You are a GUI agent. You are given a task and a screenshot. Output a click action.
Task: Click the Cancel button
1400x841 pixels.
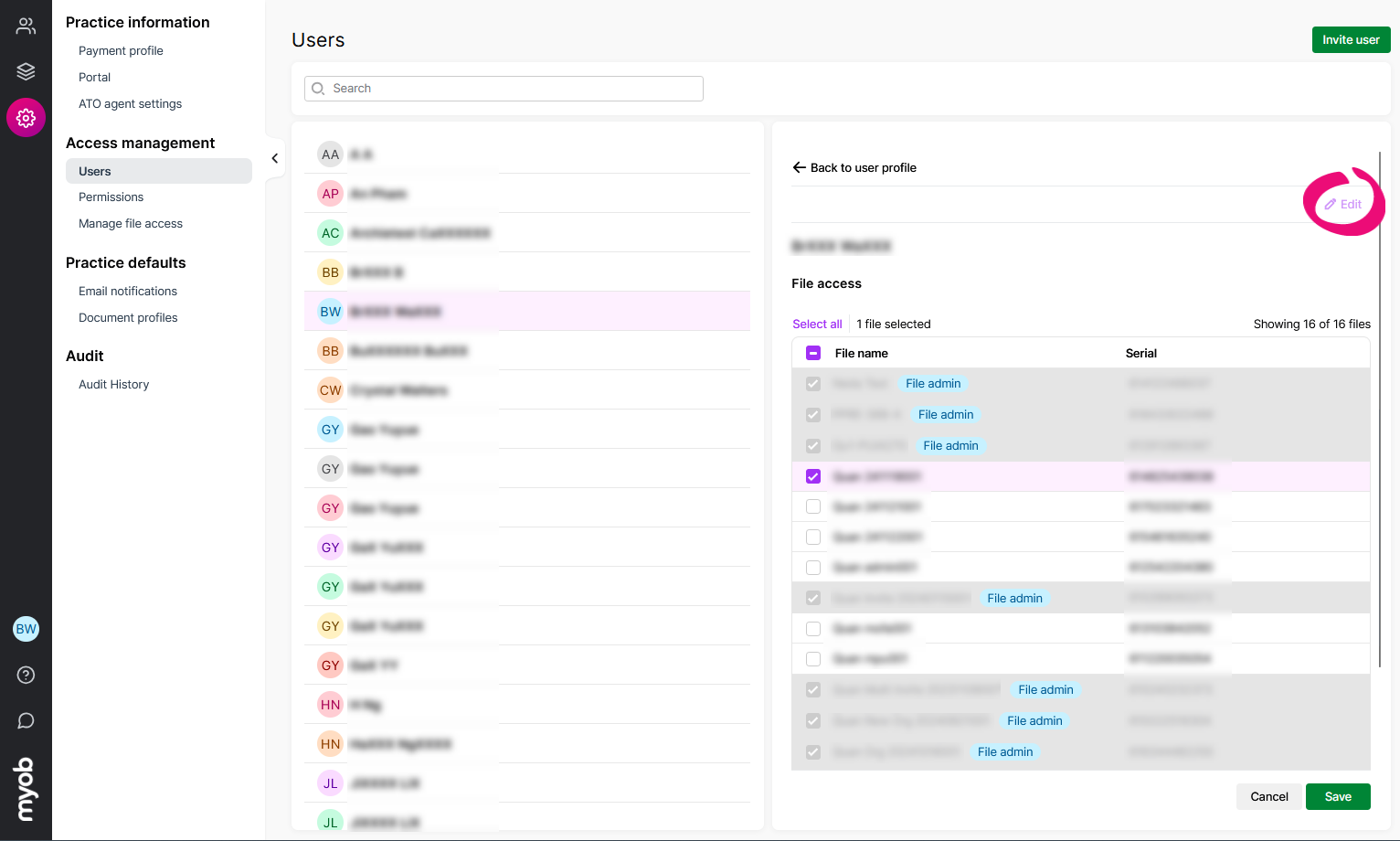click(1269, 796)
